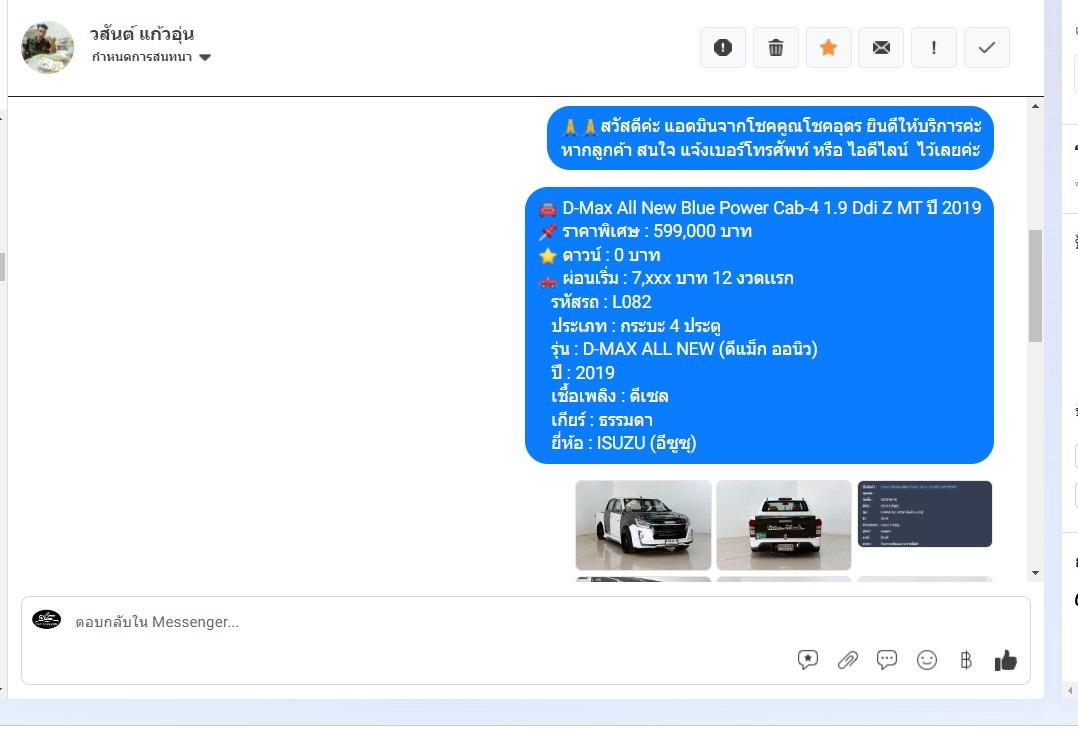Click text ราคาพิเศษ : 599,000 บาท
Screen dimensions: 1078x730
(x=657, y=231)
